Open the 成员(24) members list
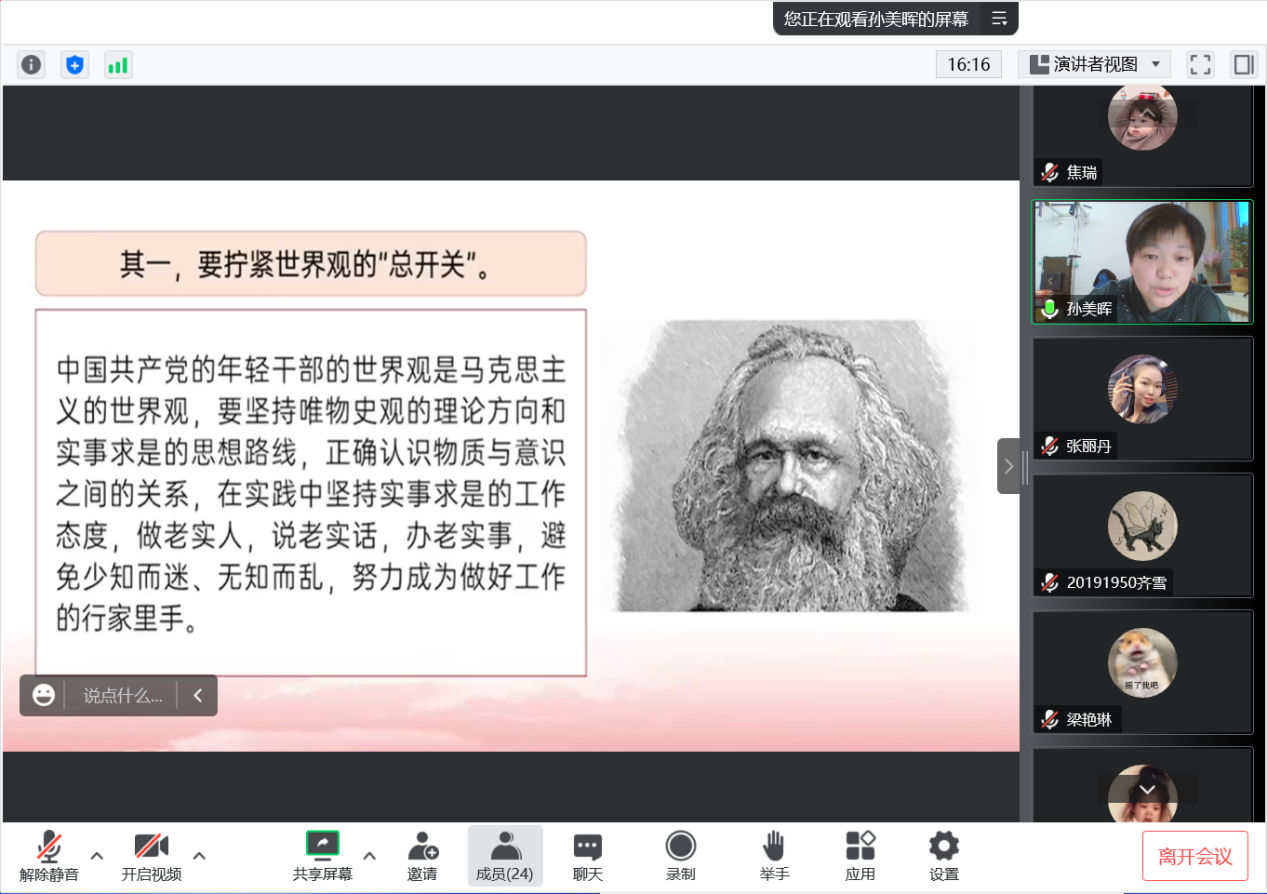This screenshot has height=894, width=1267. pos(505,856)
